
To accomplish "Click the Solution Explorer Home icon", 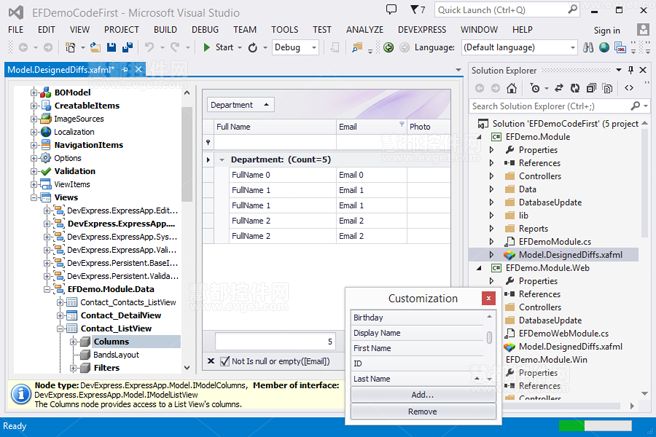I will click(511, 88).
